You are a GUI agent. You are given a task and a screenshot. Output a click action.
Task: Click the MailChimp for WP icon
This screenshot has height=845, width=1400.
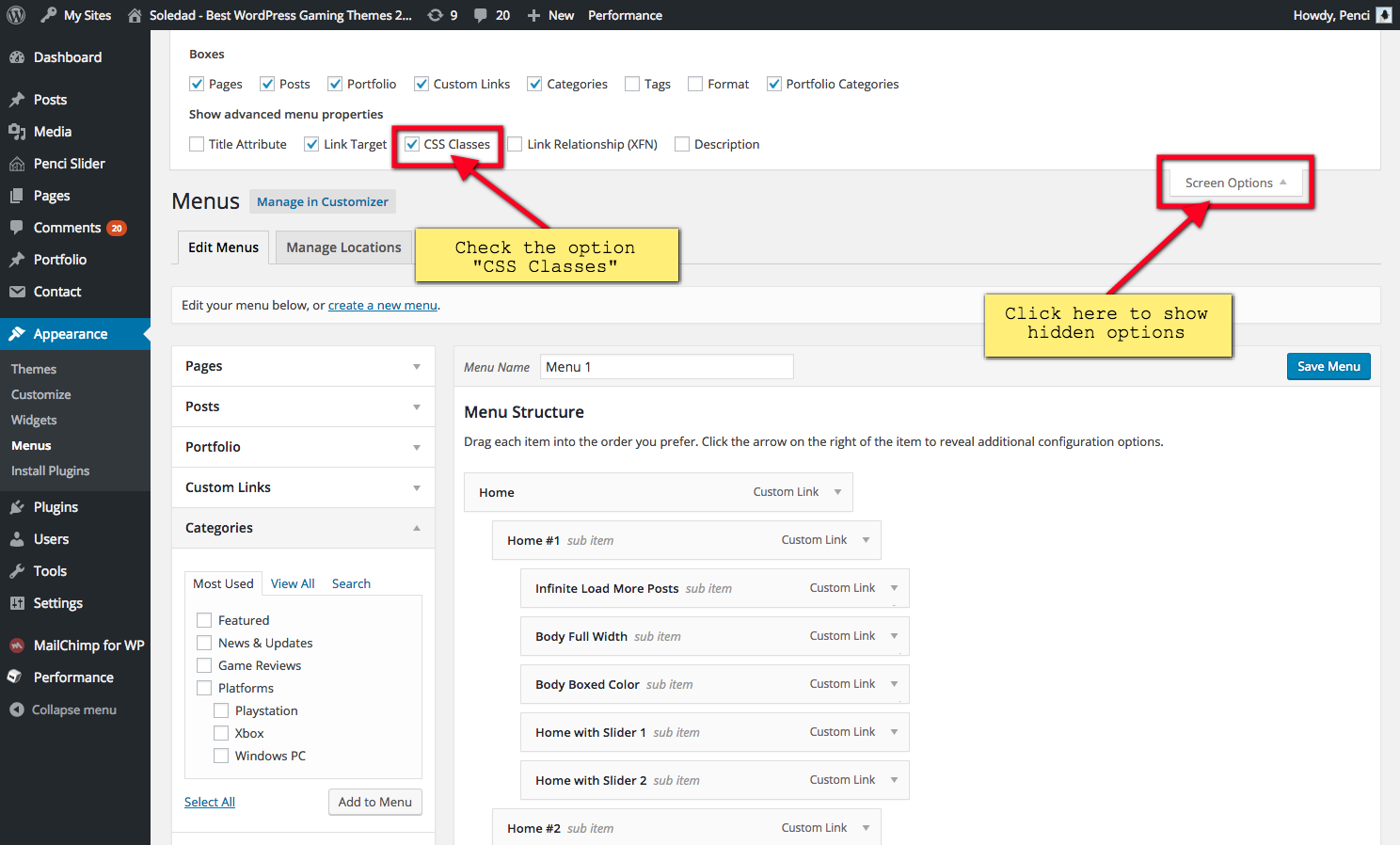coord(17,646)
